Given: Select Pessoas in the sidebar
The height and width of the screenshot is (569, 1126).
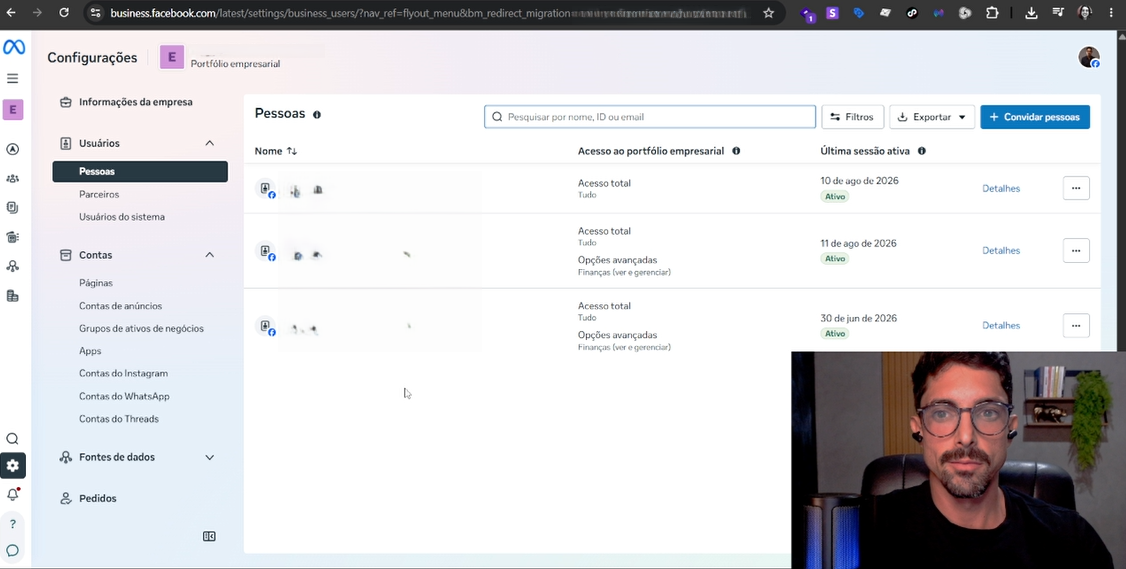Looking at the screenshot, I should pos(140,171).
